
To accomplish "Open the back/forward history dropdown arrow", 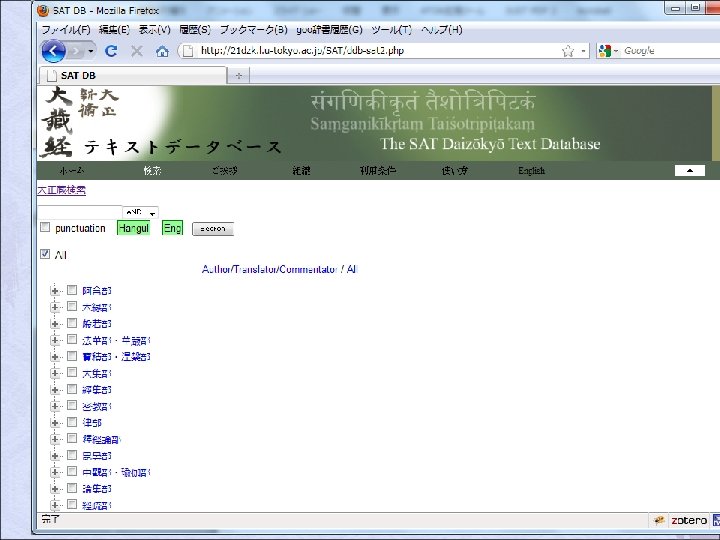I will [x=91, y=51].
